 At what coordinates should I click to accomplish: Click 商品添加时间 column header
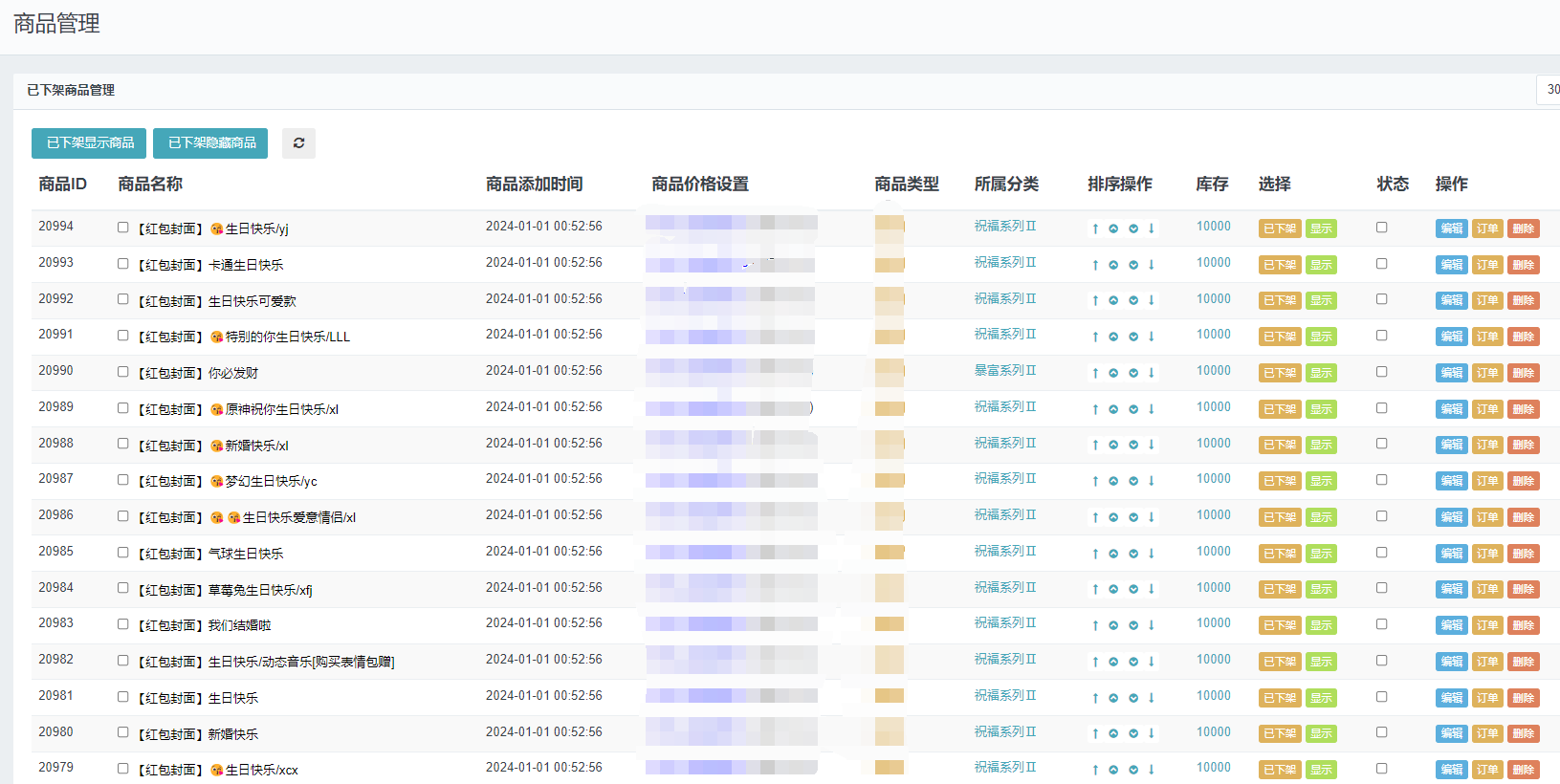click(x=534, y=184)
